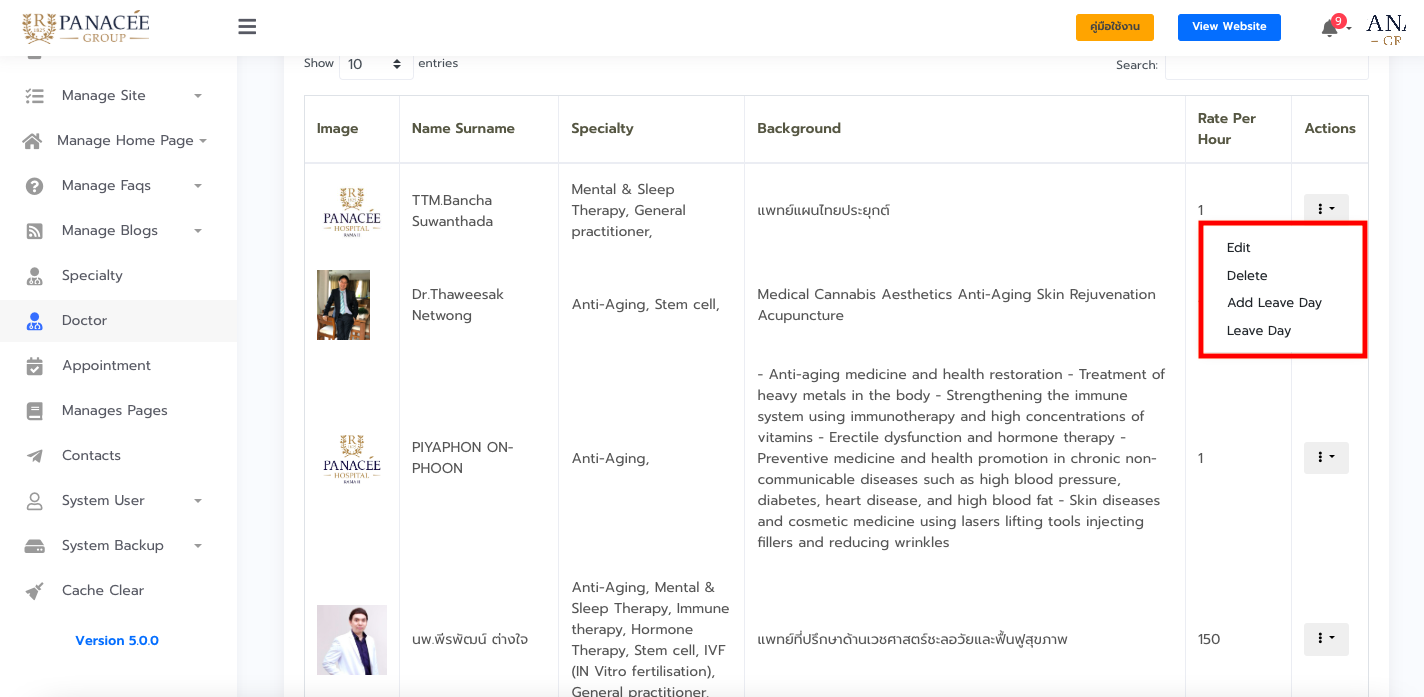Open actions dropdown for PIYAPHON ON-PHOON

pyautogui.click(x=1326, y=458)
